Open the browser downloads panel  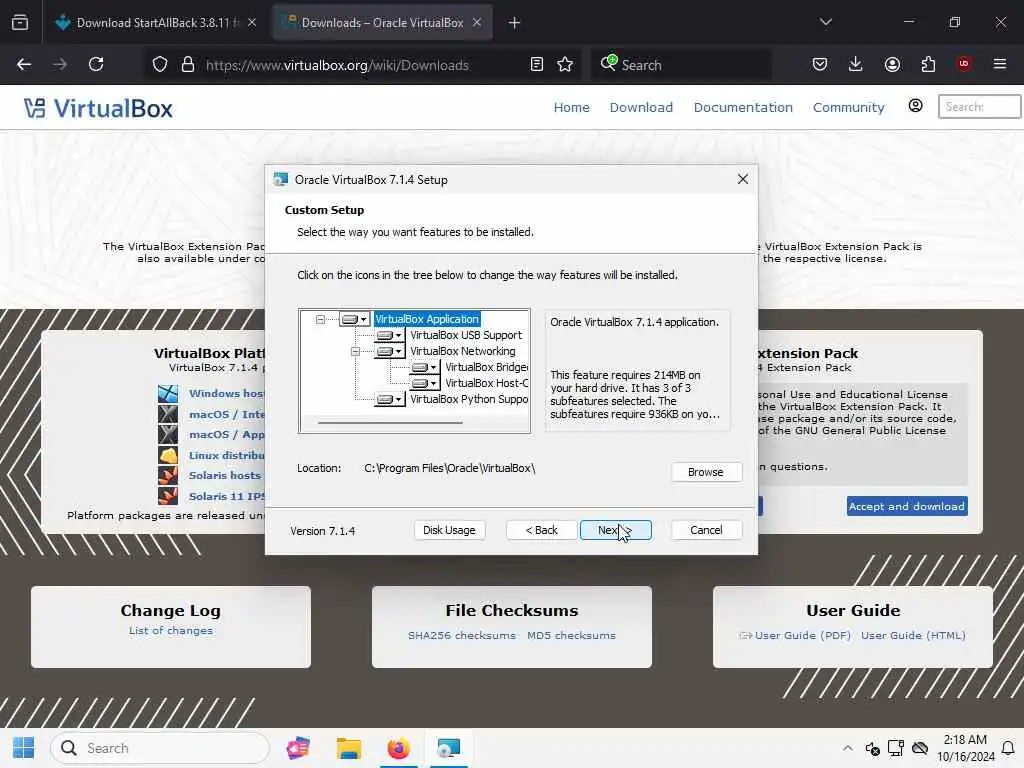click(856, 64)
